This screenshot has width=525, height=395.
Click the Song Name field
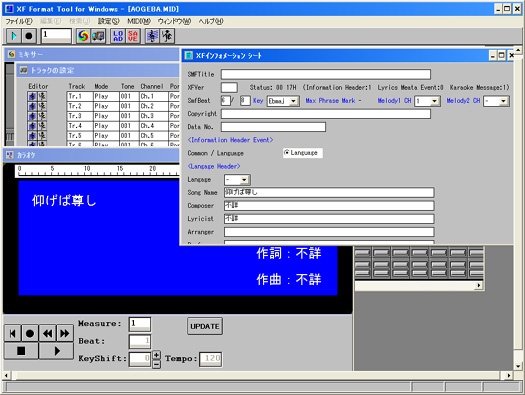coord(329,192)
